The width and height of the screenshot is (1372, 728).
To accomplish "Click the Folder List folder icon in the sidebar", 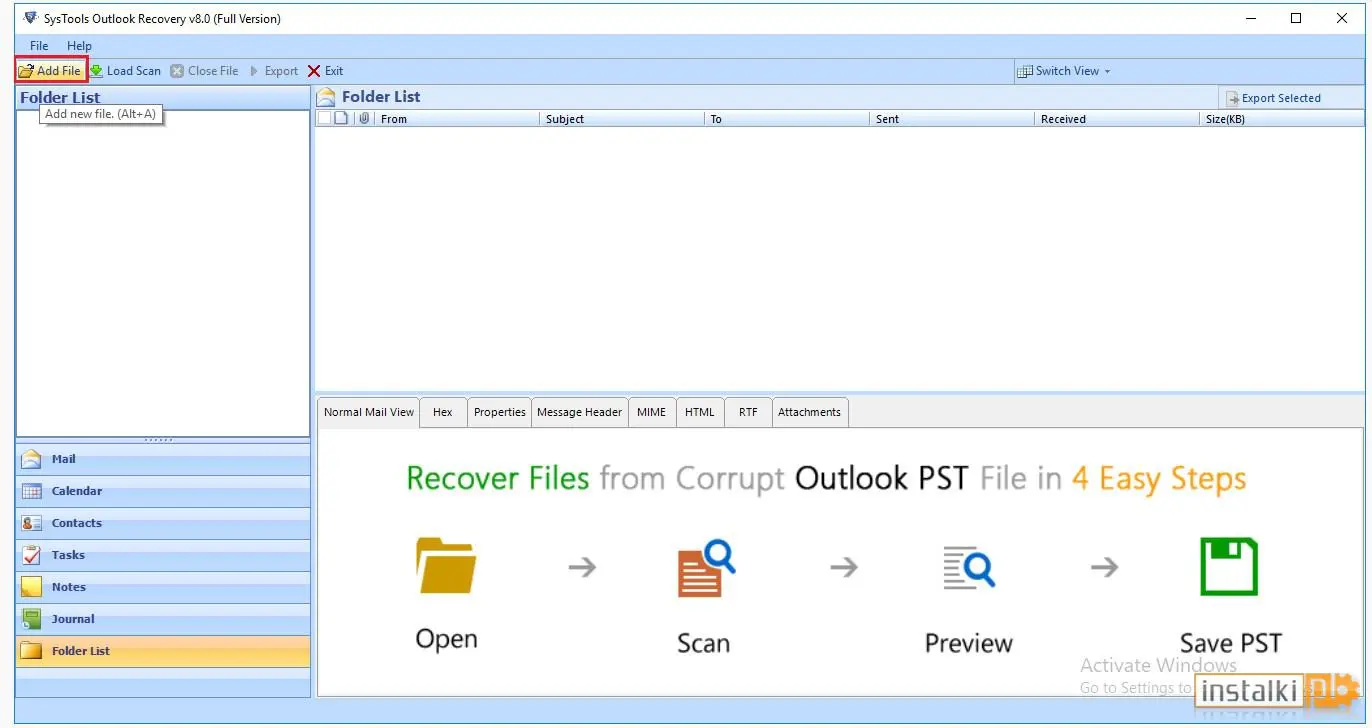I will click(32, 651).
